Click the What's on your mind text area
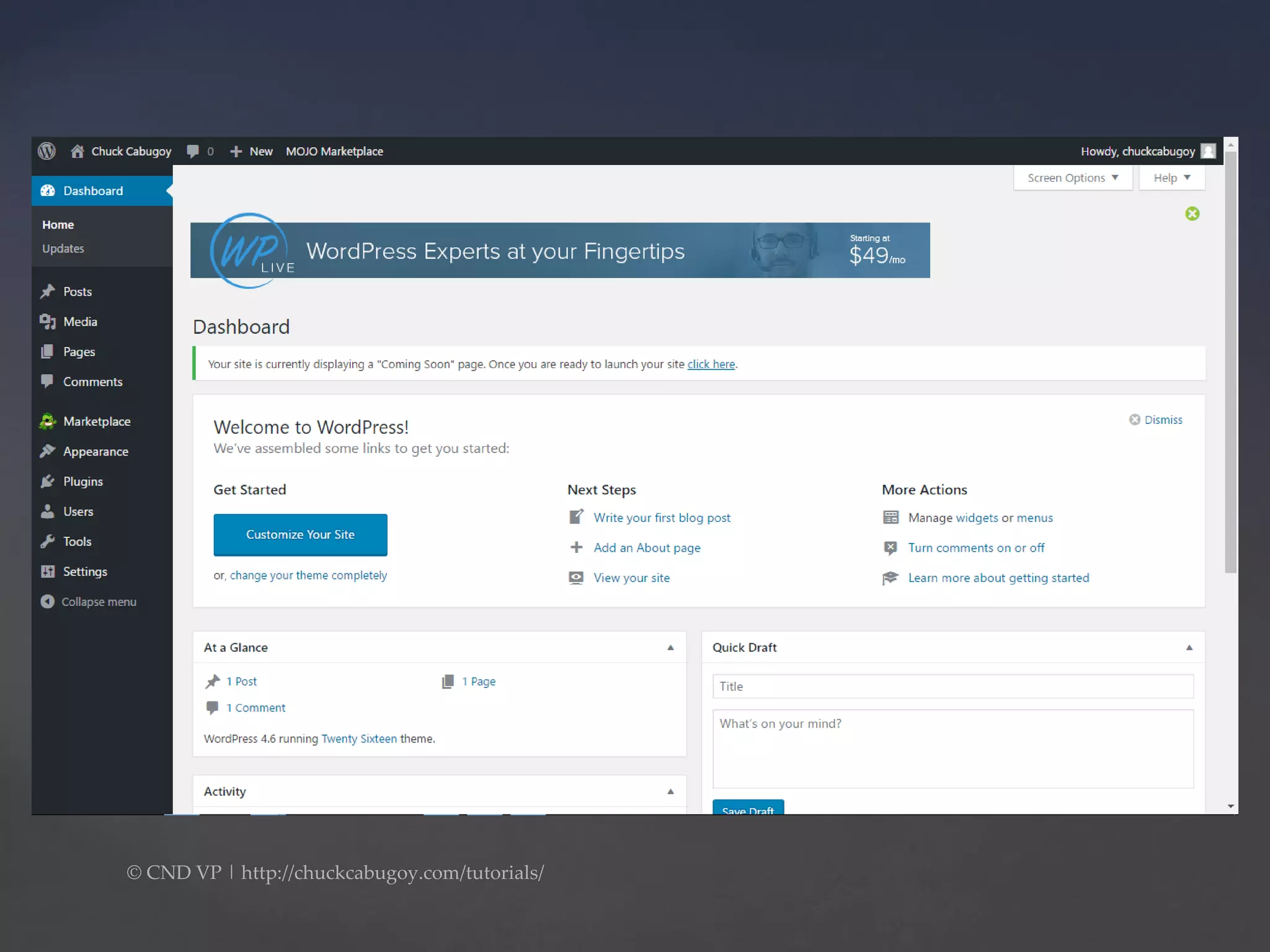The image size is (1270, 952). pyautogui.click(x=952, y=749)
